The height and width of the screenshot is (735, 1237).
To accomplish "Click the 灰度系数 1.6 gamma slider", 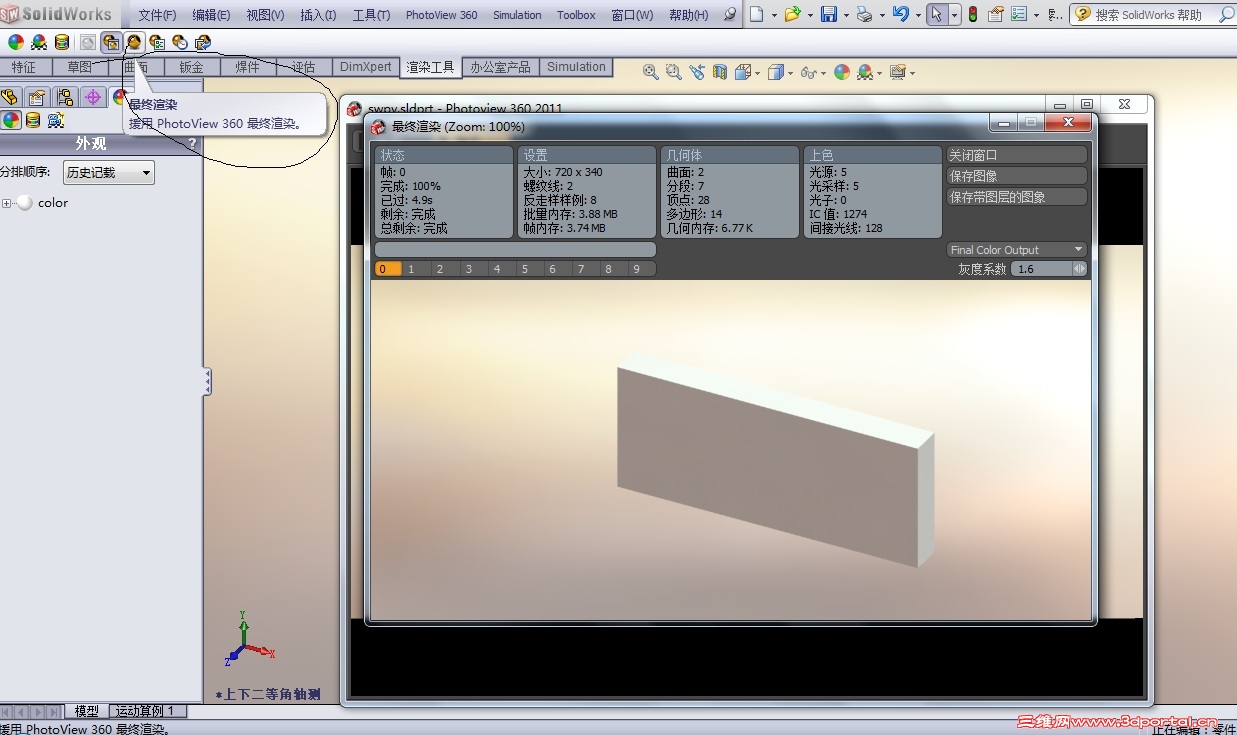I will pyautogui.click(x=1049, y=268).
